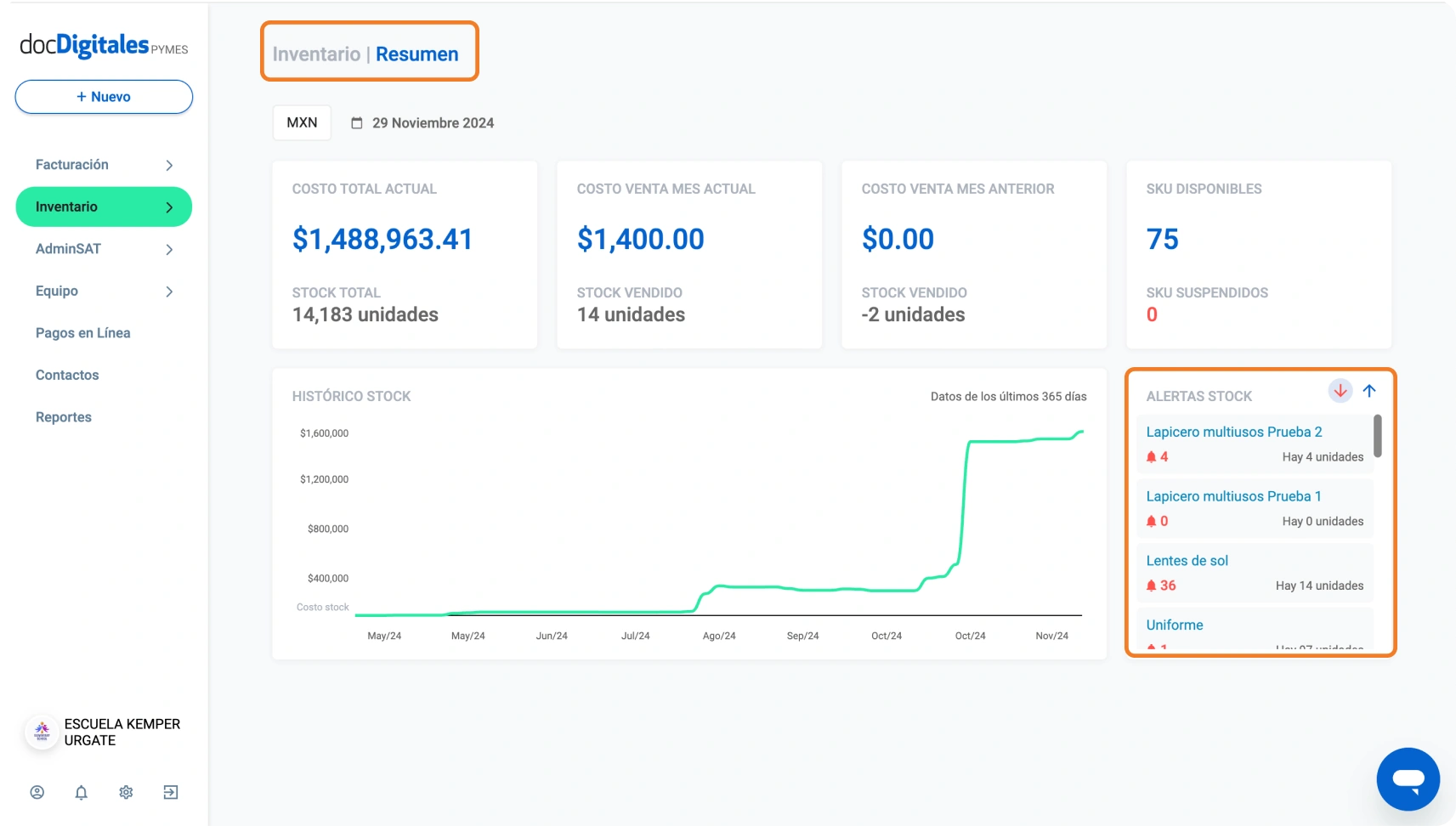Open the Reportes section
1456x826 pixels.
coord(64,417)
